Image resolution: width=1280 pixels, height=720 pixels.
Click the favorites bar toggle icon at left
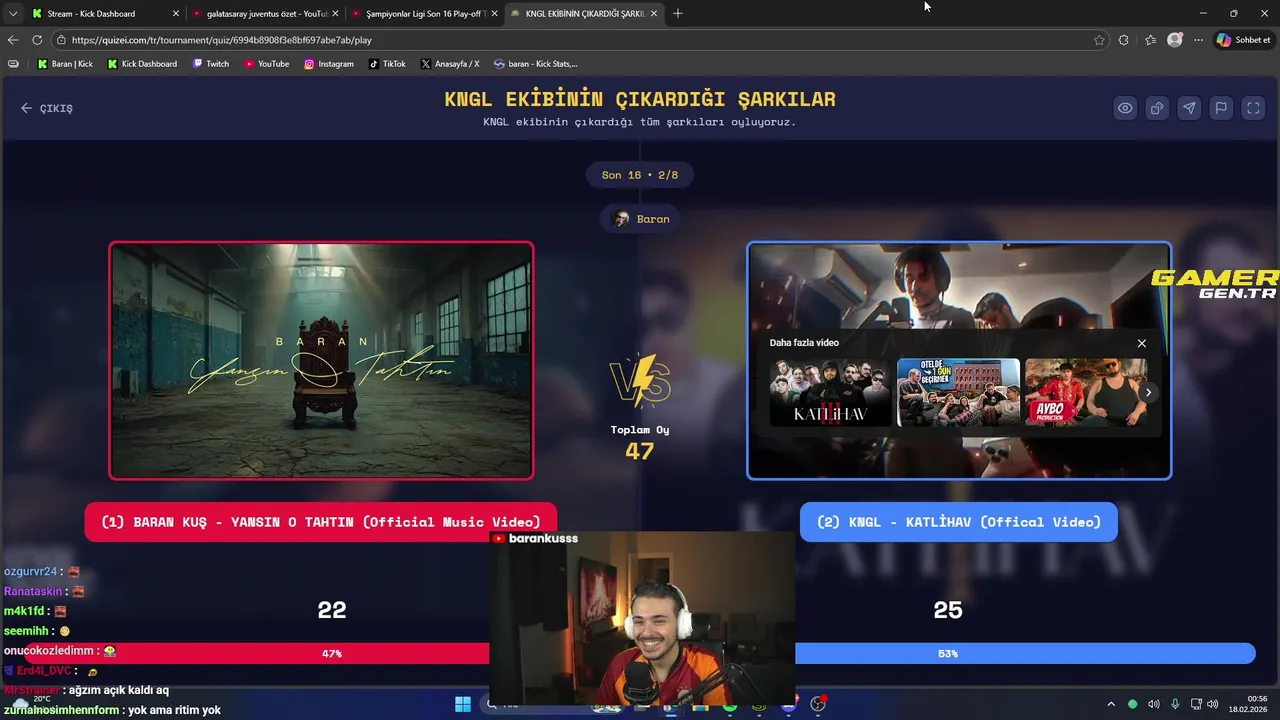click(x=13, y=64)
